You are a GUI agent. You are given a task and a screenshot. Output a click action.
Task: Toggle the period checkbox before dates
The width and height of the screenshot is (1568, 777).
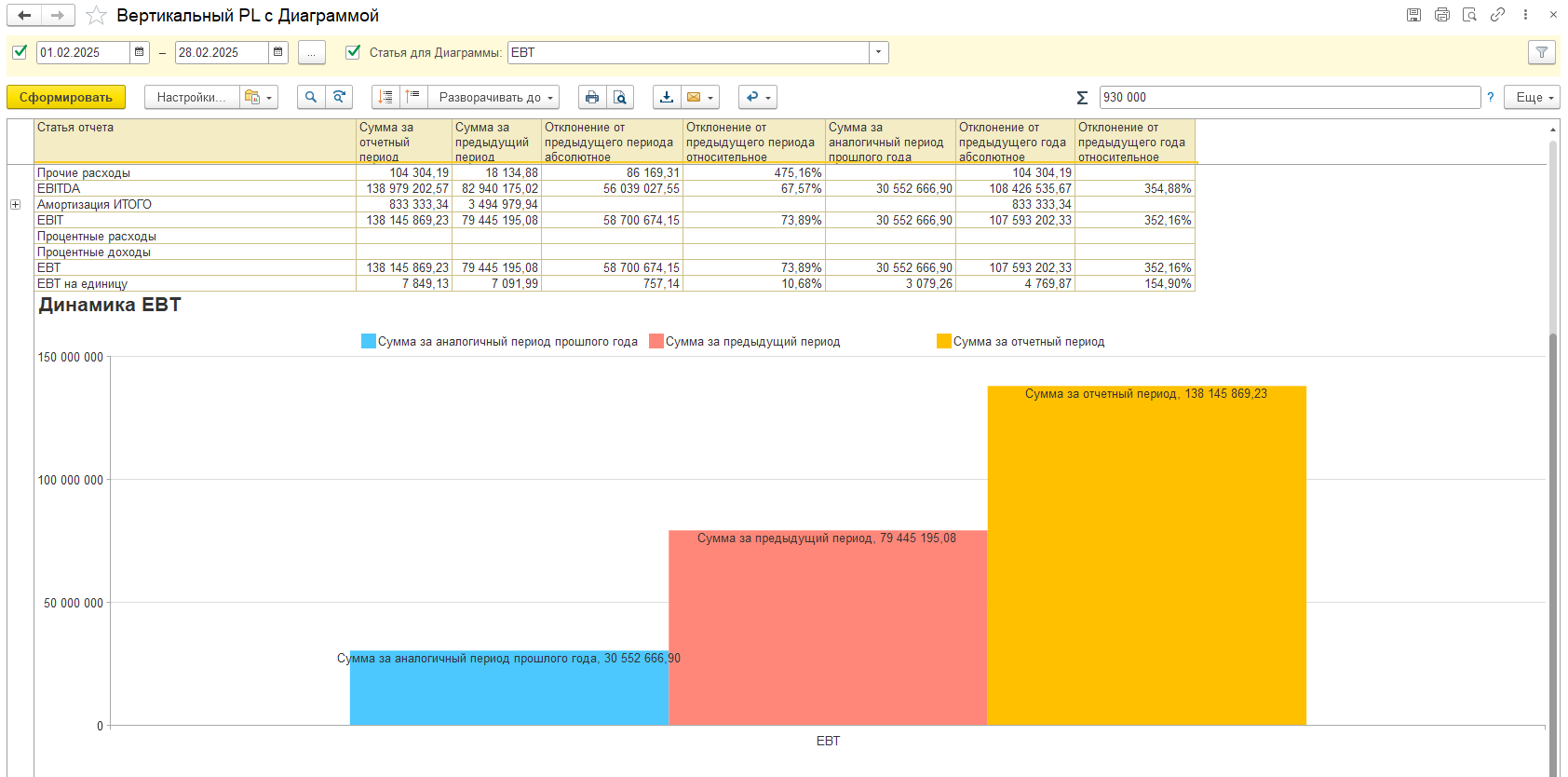20,52
